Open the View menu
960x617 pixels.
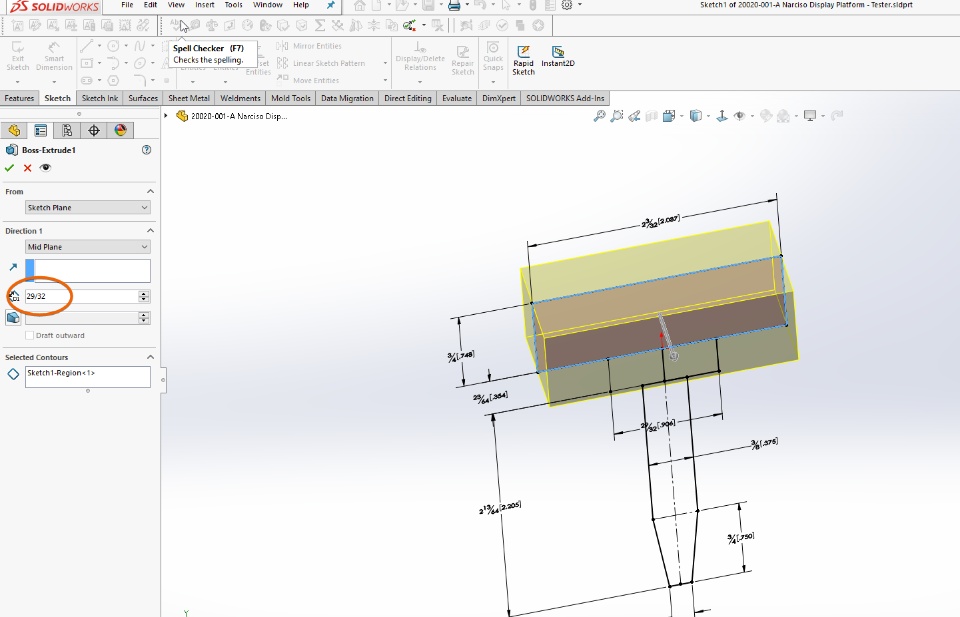pos(176,5)
